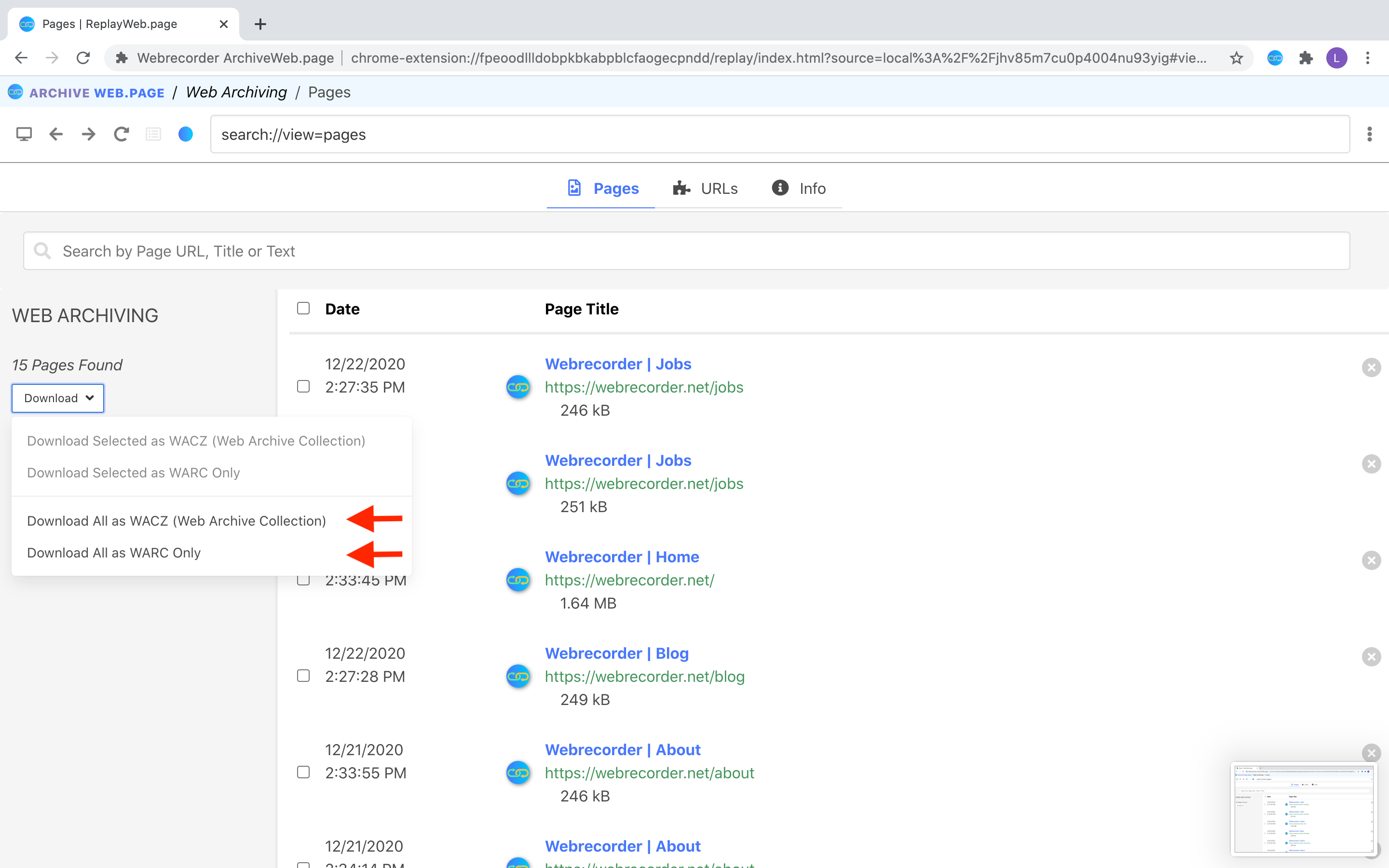Open Chrome's extensions puzzle icon

click(1306, 58)
